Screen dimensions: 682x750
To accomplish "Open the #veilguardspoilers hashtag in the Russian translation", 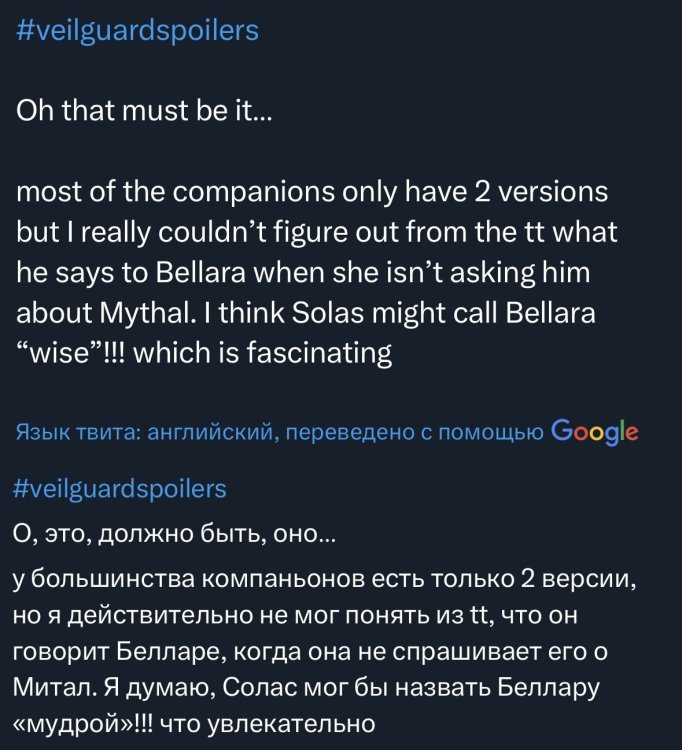I will click(x=122, y=488).
